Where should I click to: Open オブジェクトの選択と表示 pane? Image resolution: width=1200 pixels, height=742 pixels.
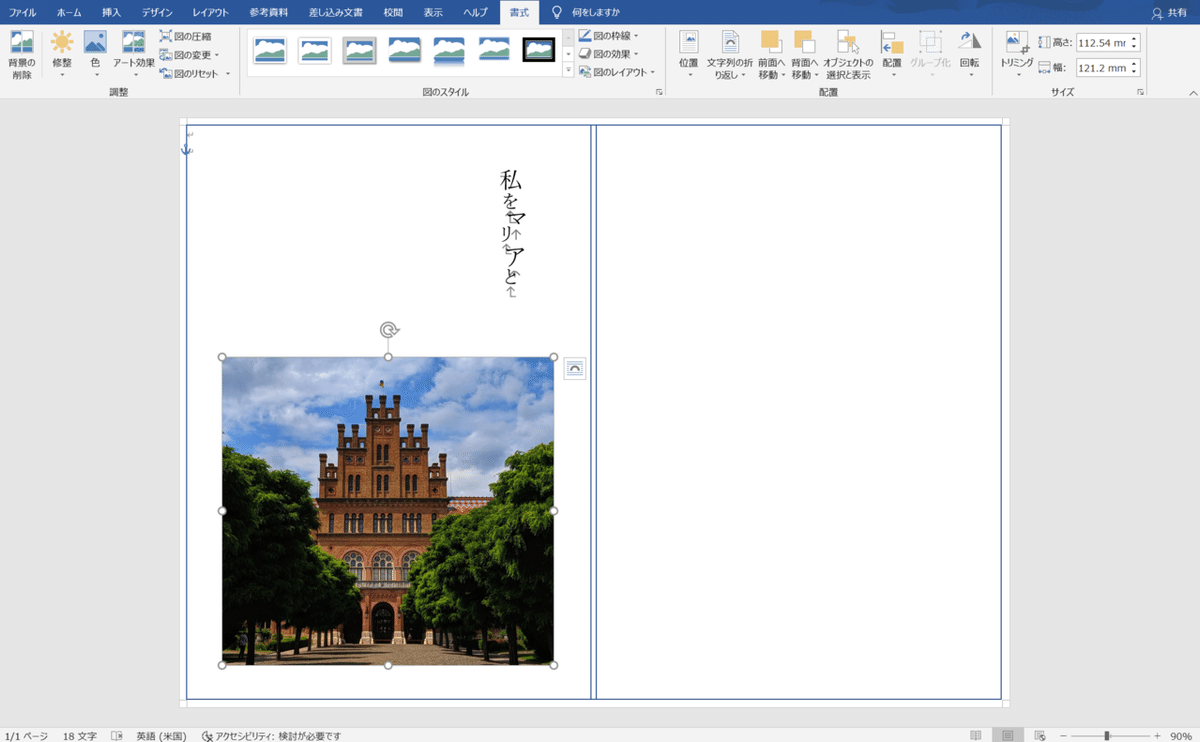(x=847, y=55)
